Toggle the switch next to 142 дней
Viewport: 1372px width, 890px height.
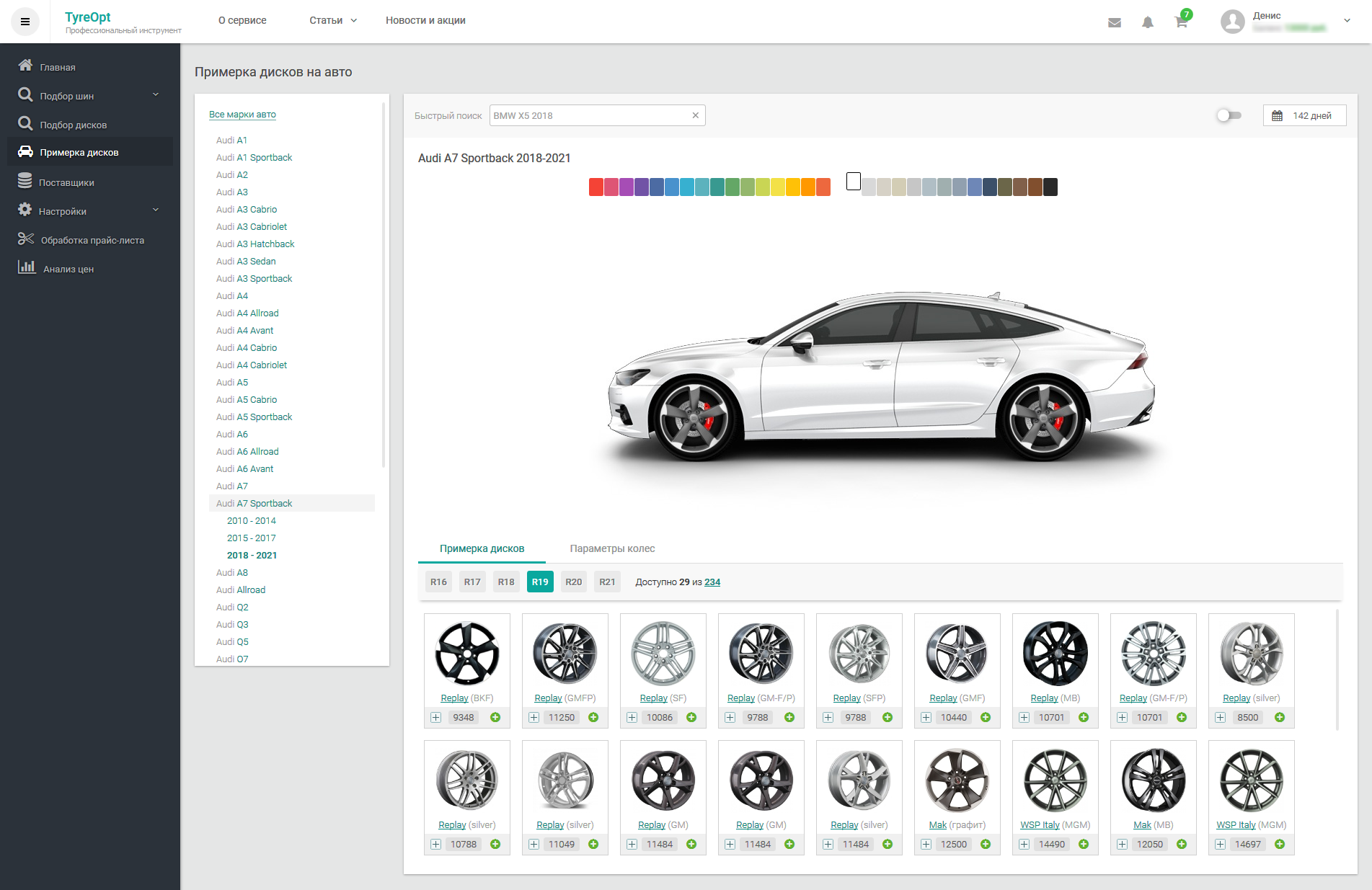1229,115
